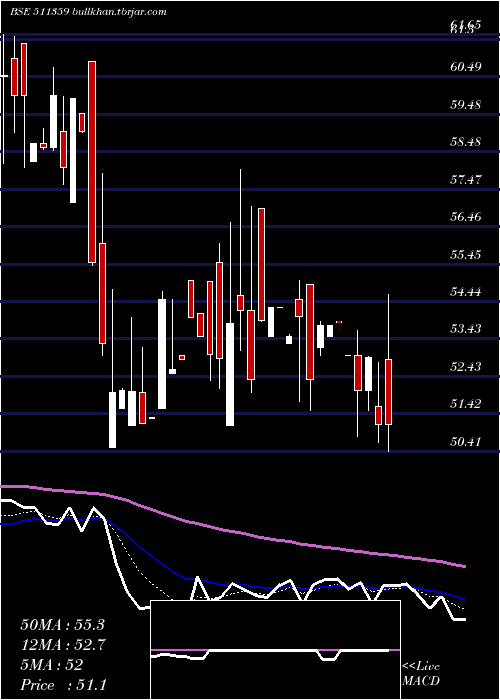Click the <<Live MACD label
Image resolution: width=500 pixels, height=700 pixels.
(x=421, y=674)
